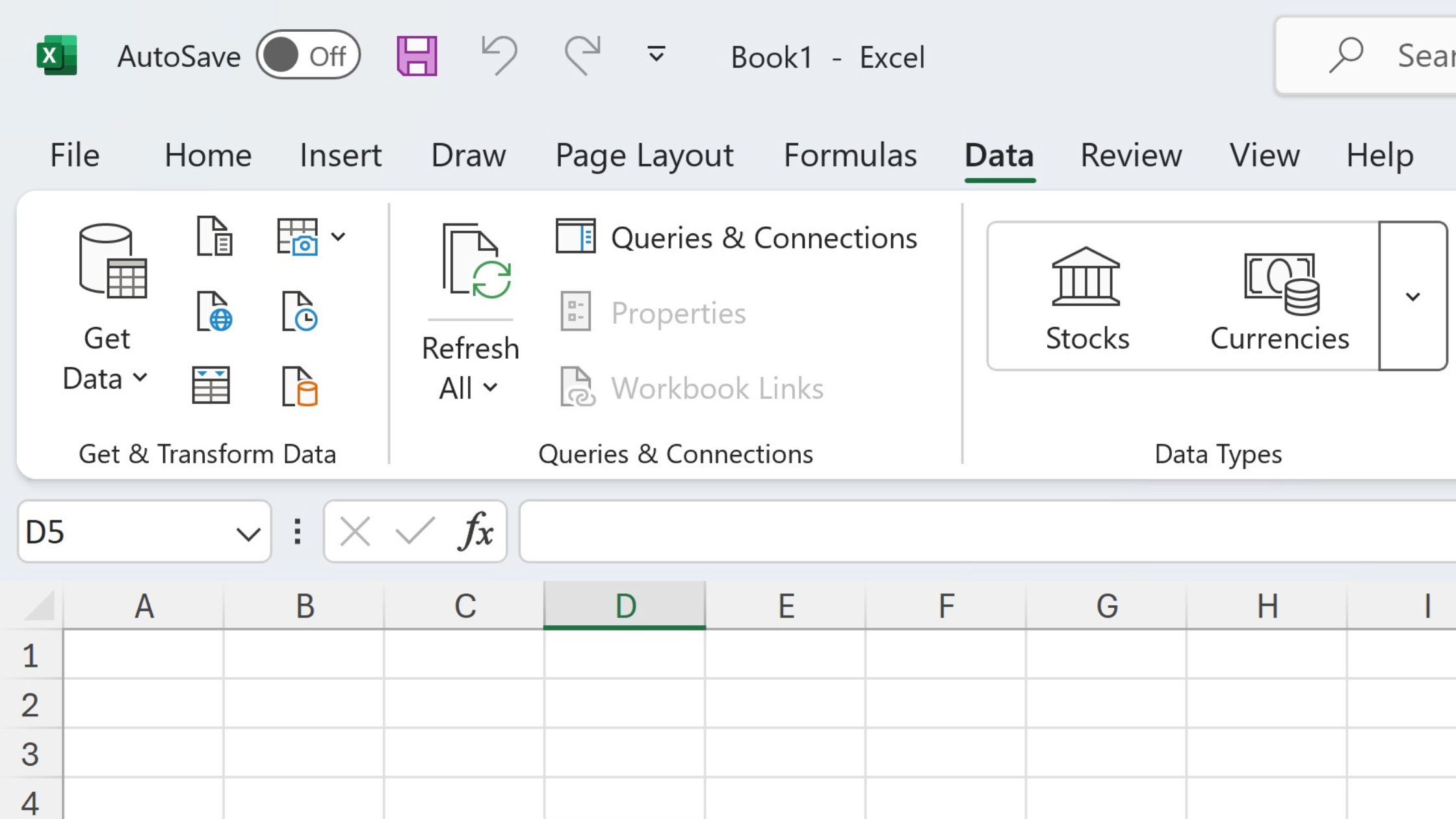Open the Review tab
The image size is (1456, 819).
coord(1131,155)
